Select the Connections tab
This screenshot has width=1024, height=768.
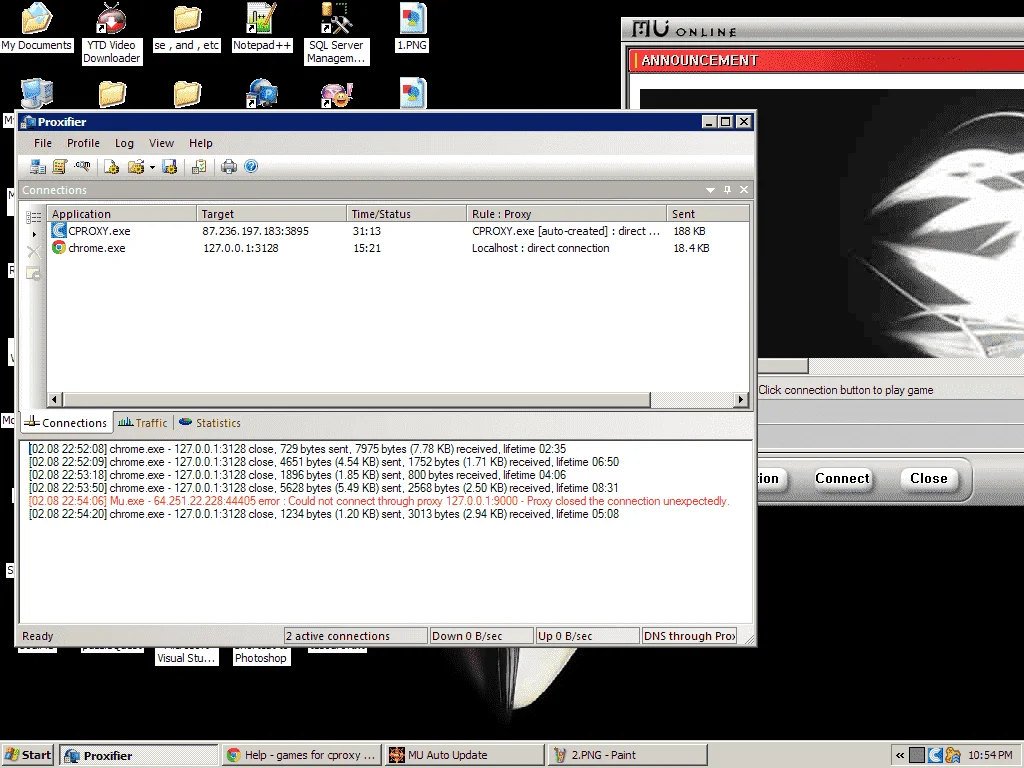[66, 423]
